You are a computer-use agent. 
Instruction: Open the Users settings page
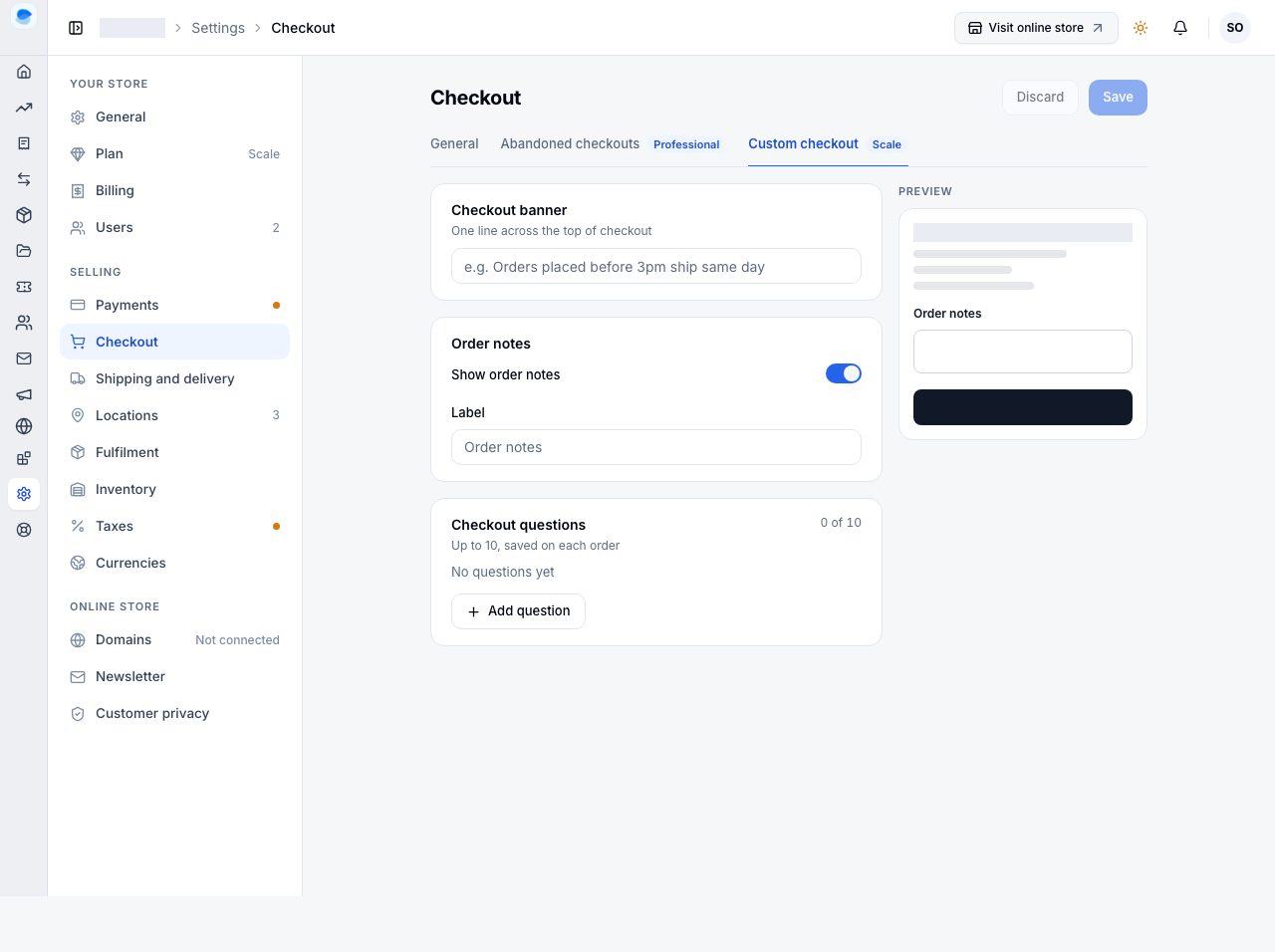coord(175,228)
